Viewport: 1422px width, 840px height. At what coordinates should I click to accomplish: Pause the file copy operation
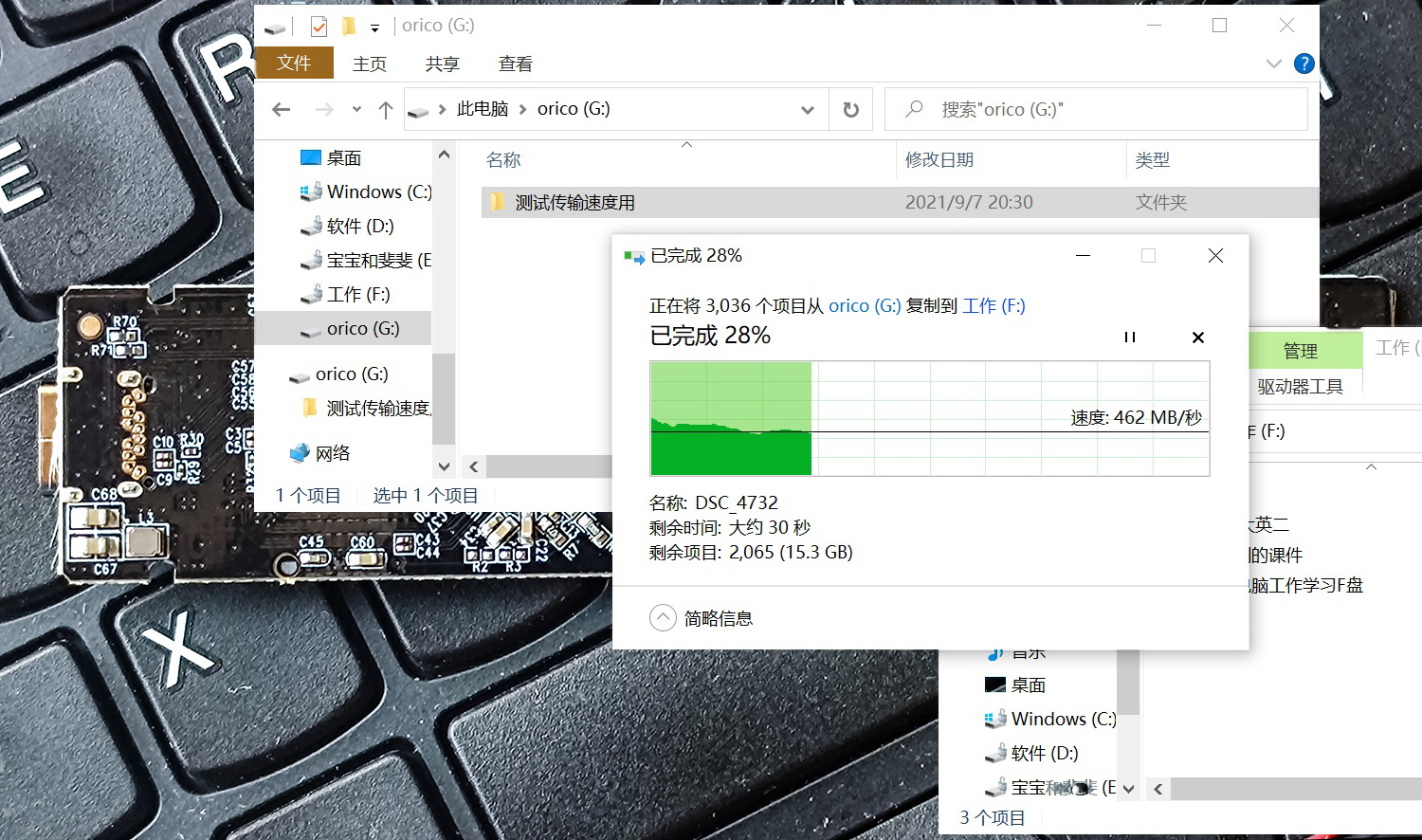[x=1130, y=338]
